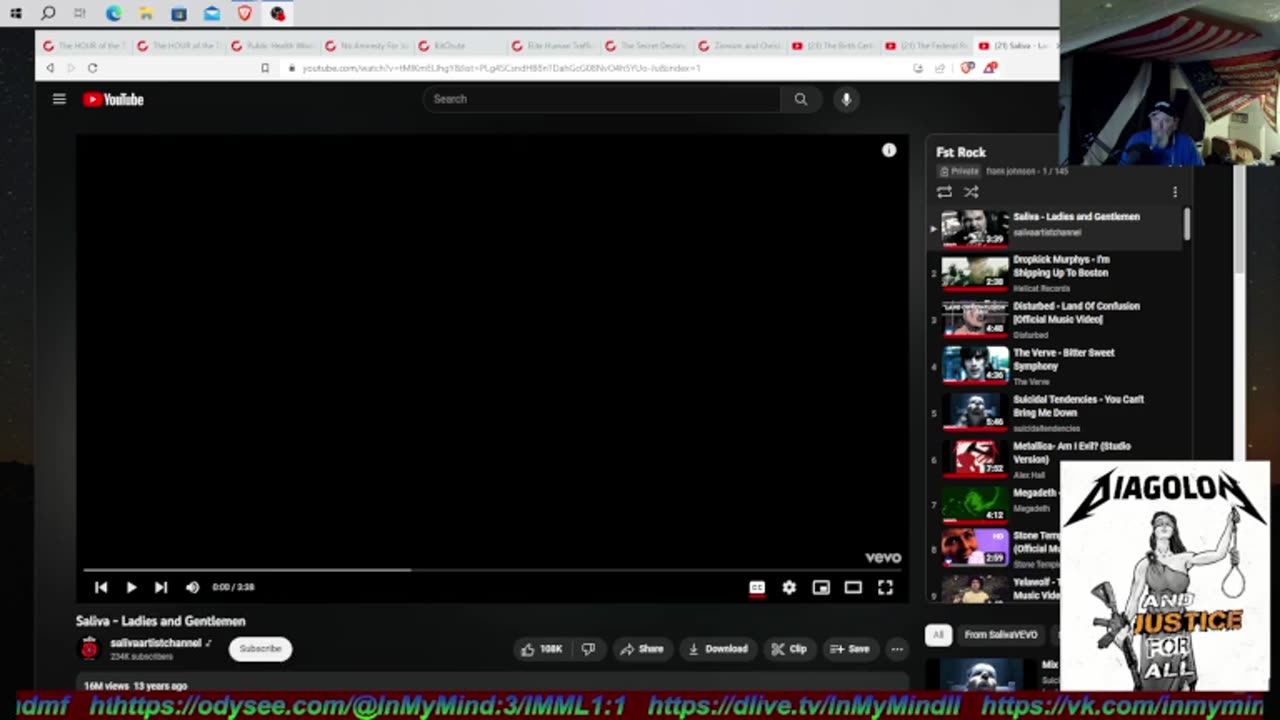Image resolution: width=1280 pixels, height=720 pixels.
Task: Play Metallica - Am I Evil? (Studio Version)
Action: pos(1055,458)
